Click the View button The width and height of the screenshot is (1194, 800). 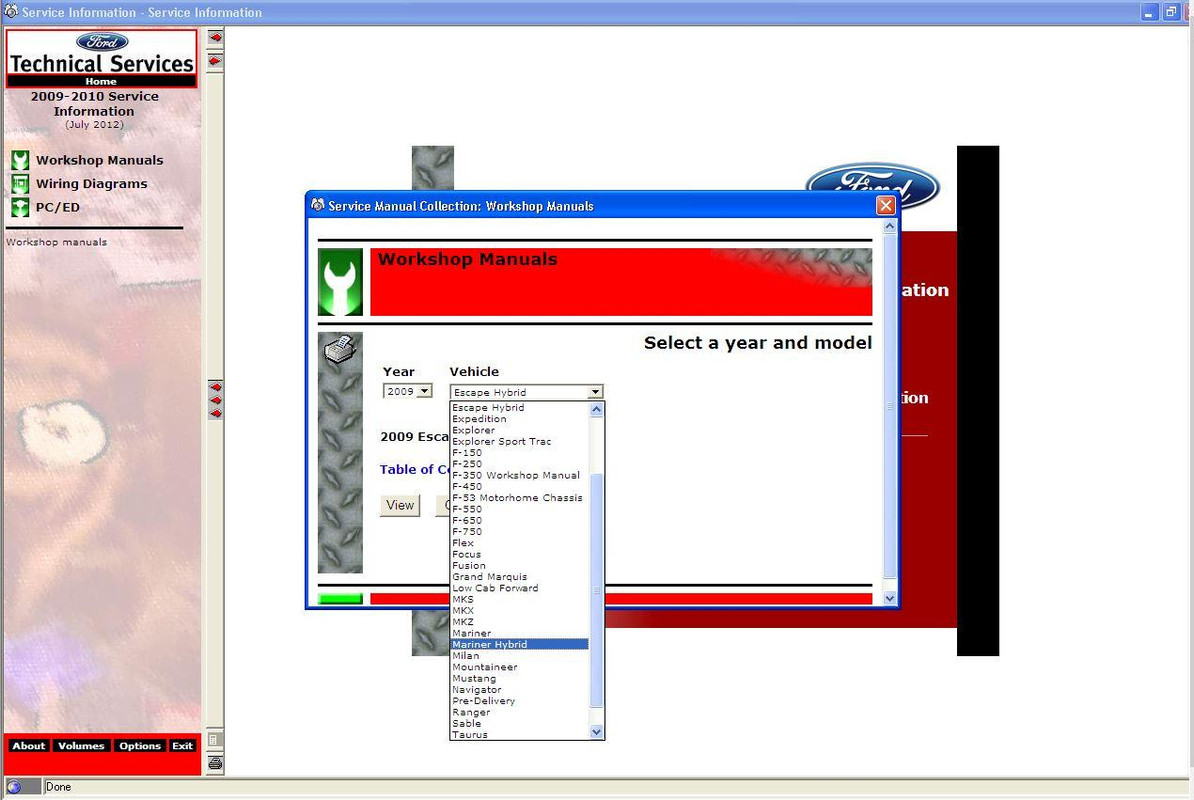[400, 505]
